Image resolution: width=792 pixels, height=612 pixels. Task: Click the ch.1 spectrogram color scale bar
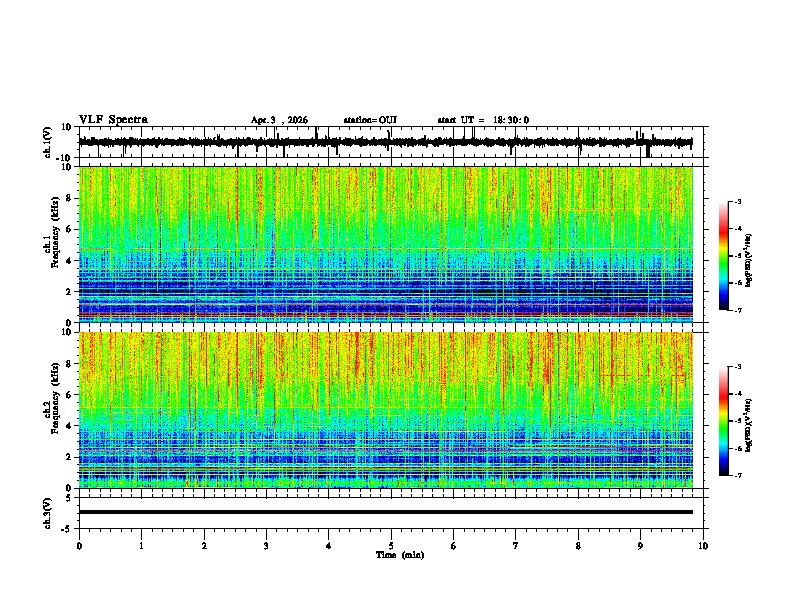pyautogui.click(x=724, y=256)
